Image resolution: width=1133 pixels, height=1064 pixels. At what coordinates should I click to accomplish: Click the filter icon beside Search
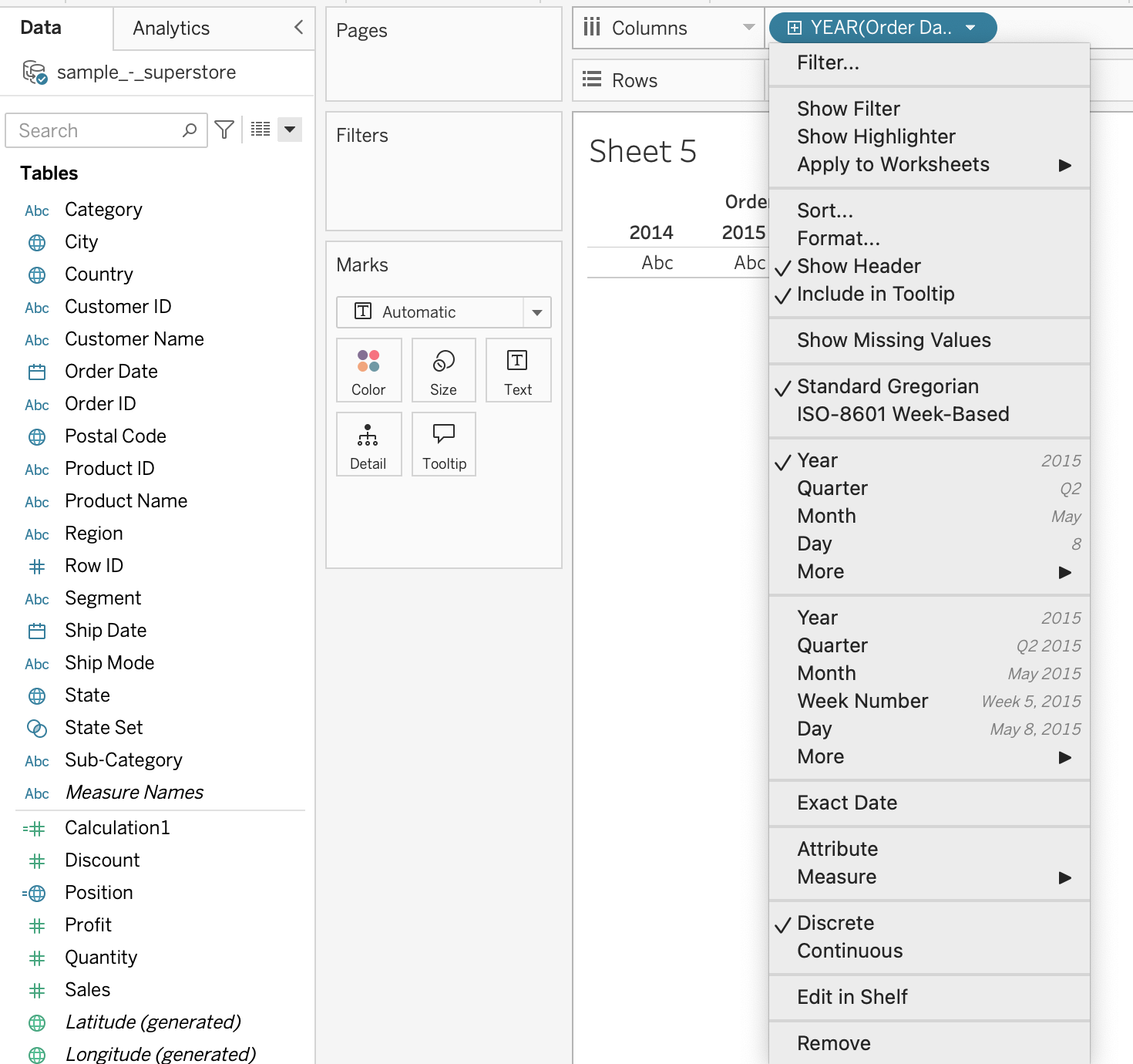click(x=224, y=130)
